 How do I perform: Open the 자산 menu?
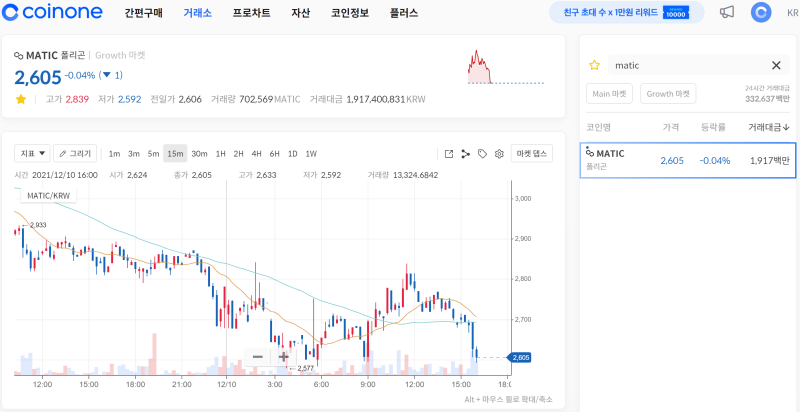(x=301, y=13)
